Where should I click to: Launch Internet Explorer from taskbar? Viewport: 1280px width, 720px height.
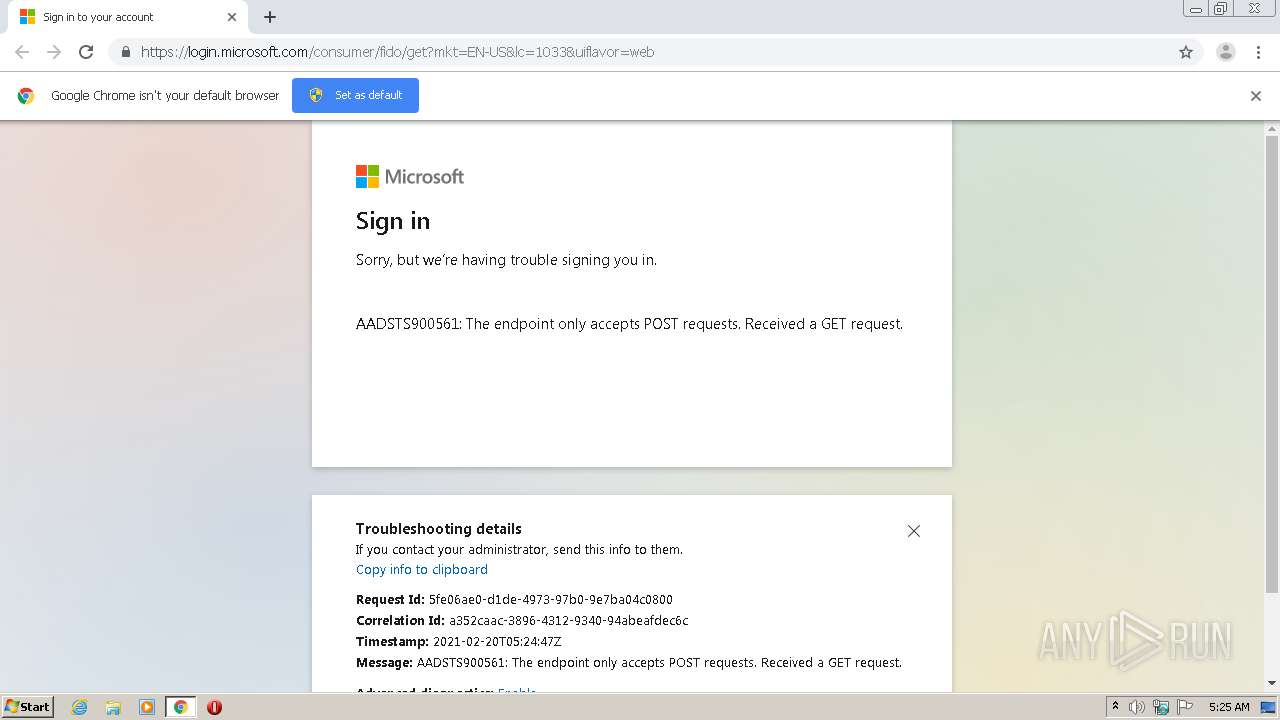pyautogui.click(x=79, y=707)
